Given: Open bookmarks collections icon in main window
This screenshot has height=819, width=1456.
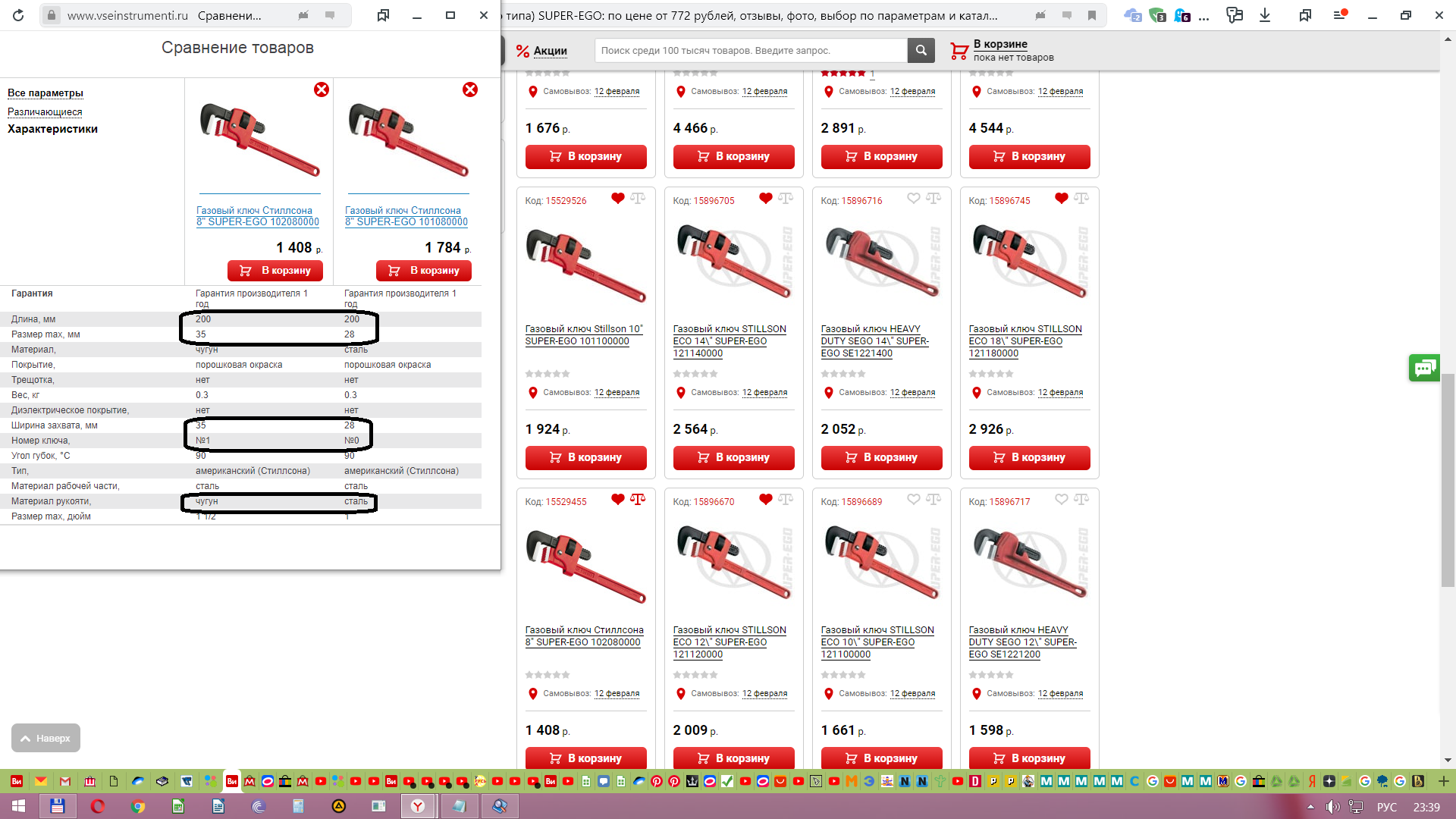Looking at the screenshot, I should point(1305,15).
